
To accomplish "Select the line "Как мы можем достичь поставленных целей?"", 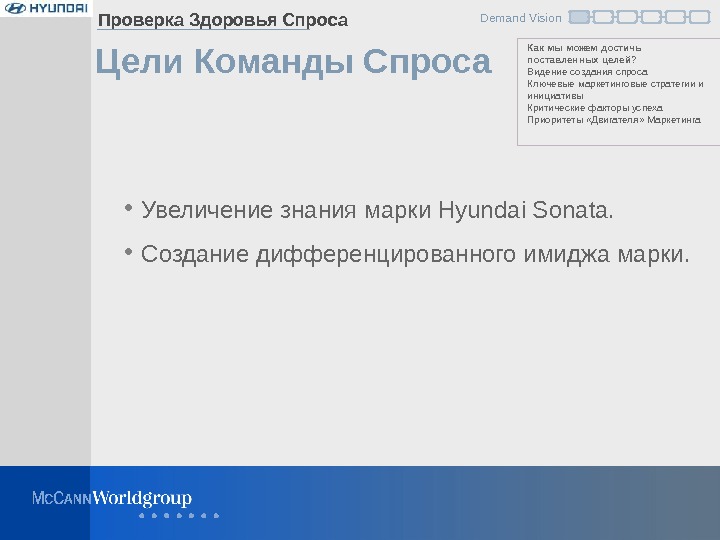I will 584,54.
